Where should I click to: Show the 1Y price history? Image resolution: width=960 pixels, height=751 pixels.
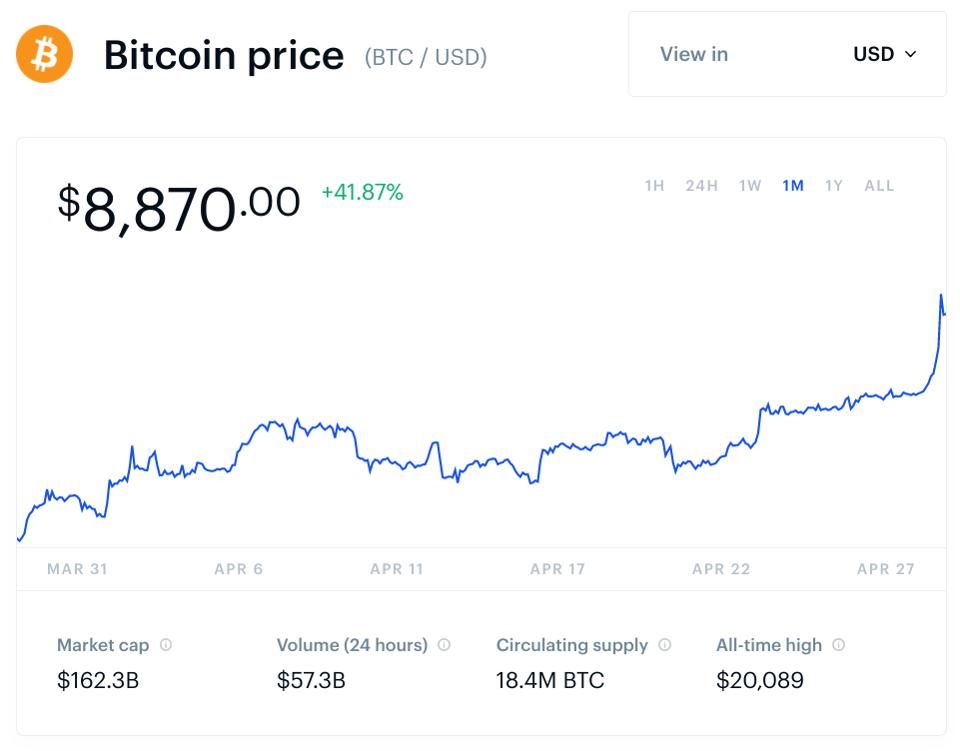coord(834,185)
